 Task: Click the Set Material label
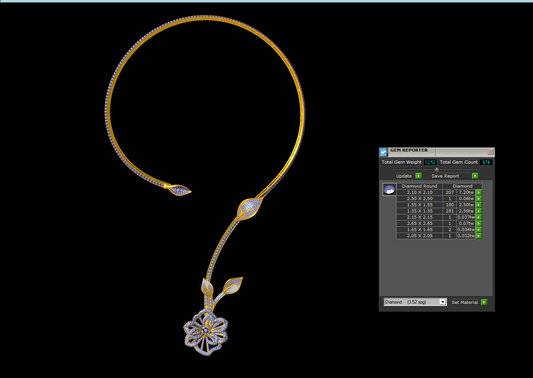coord(465,302)
